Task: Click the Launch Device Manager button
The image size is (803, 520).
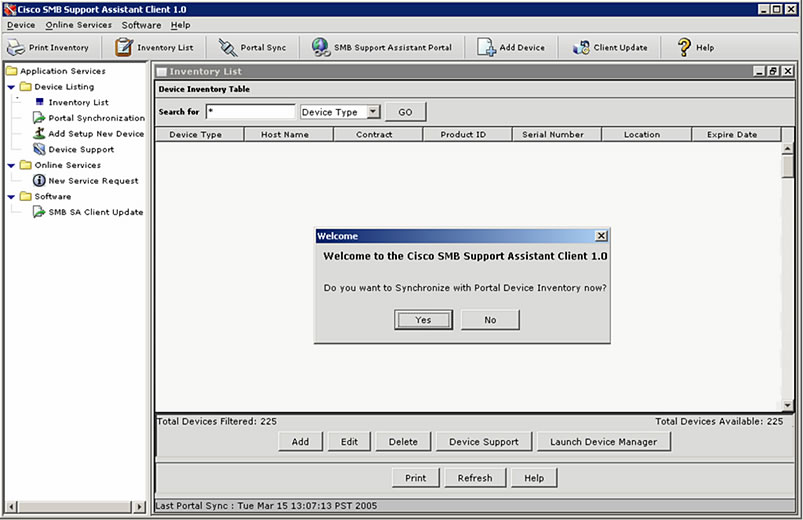Action: point(604,442)
